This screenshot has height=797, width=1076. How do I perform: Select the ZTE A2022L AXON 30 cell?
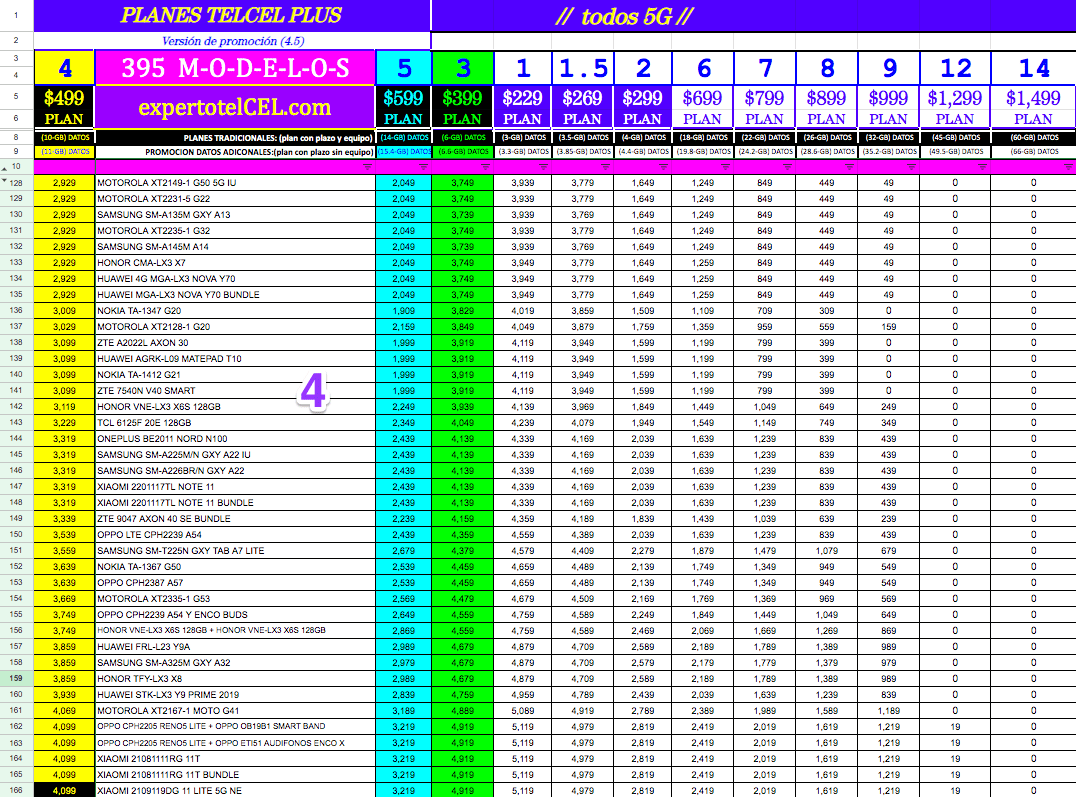coord(235,343)
